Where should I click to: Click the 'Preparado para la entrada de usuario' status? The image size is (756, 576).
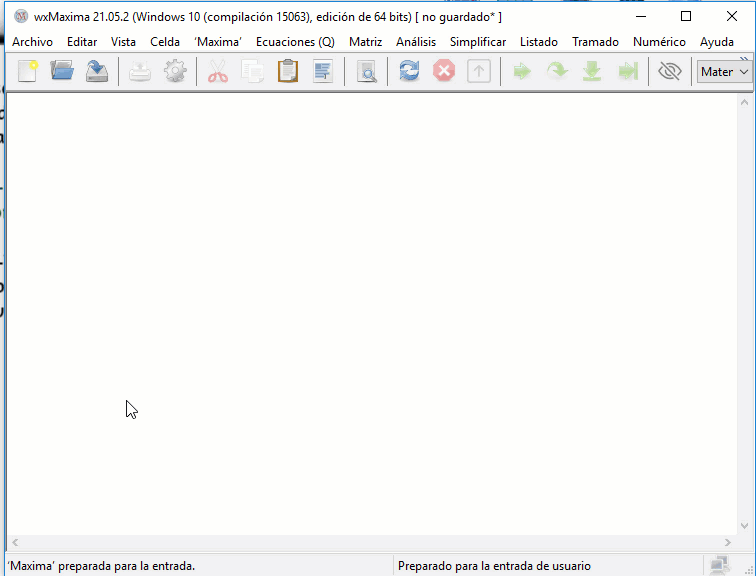(494, 566)
